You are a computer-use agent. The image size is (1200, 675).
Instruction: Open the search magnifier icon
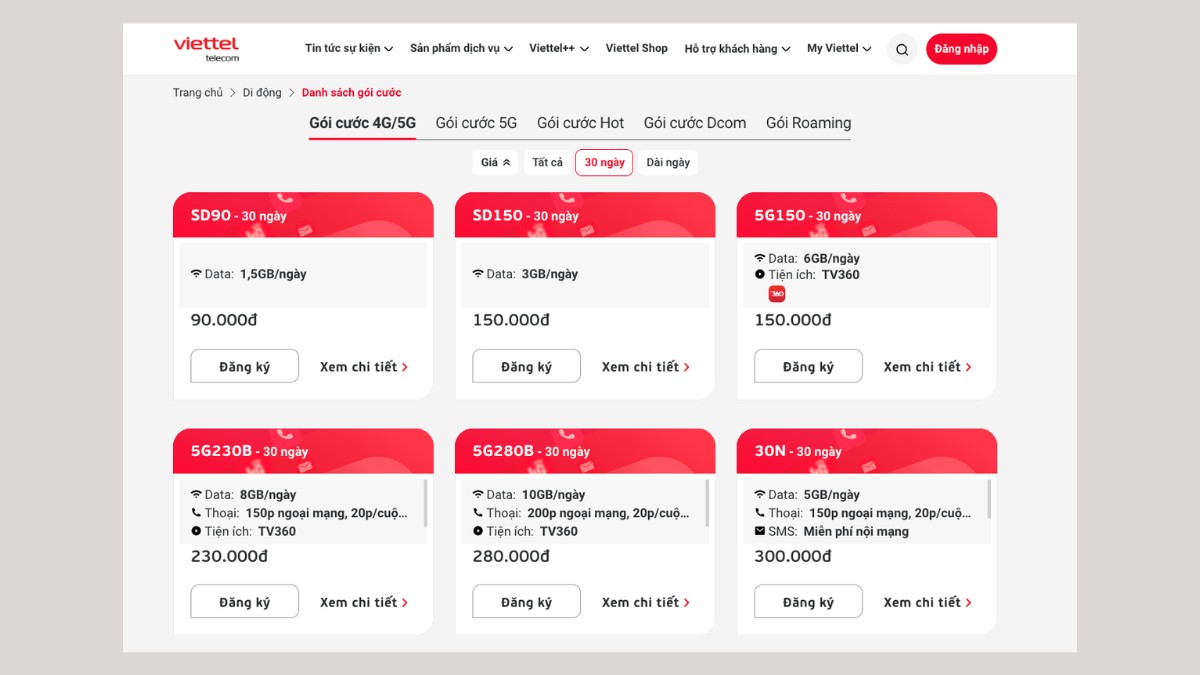point(902,49)
